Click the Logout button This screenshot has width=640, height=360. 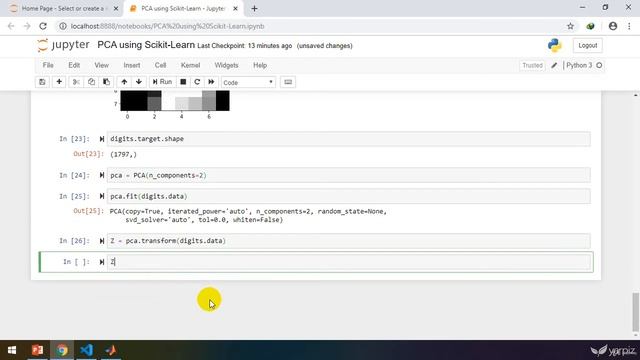[587, 45]
